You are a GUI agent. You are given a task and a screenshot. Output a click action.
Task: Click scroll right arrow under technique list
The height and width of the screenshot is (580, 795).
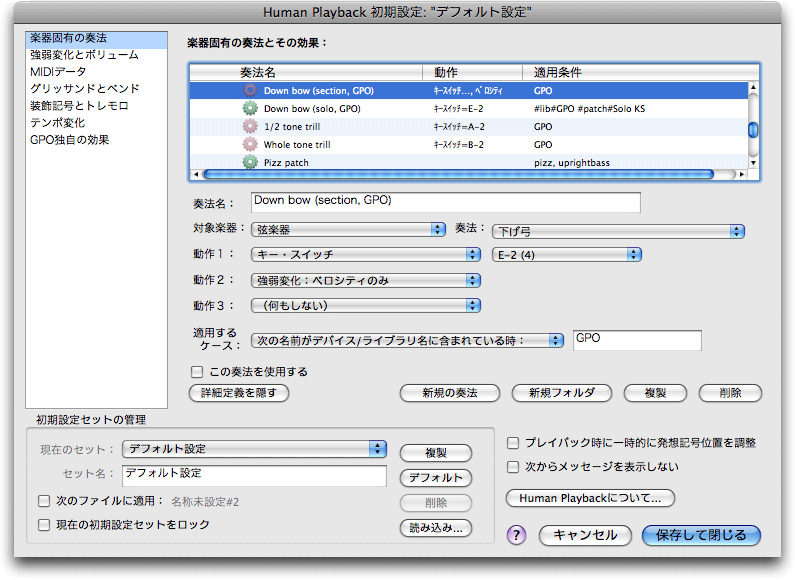(x=742, y=174)
